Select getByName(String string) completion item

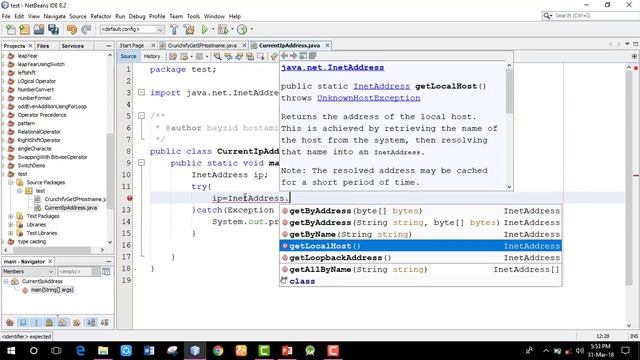click(x=420, y=234)
